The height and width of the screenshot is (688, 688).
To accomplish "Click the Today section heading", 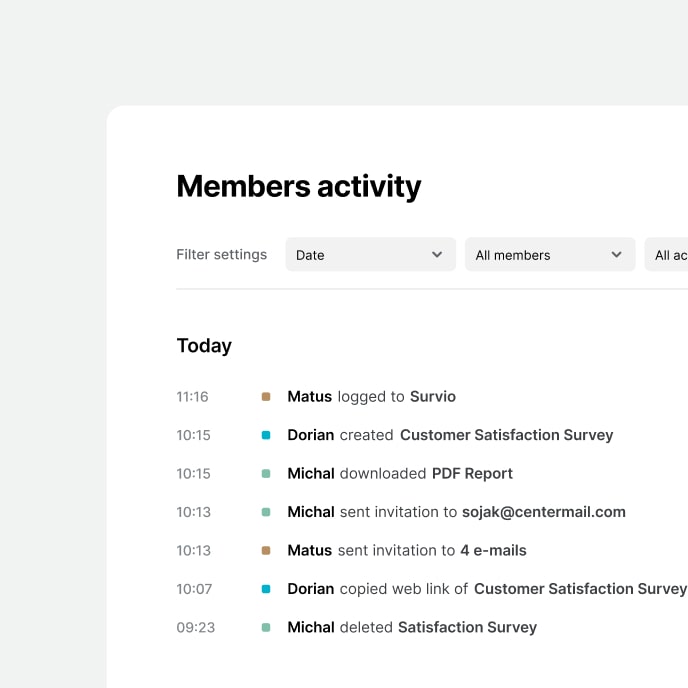I will pos(204,346).
